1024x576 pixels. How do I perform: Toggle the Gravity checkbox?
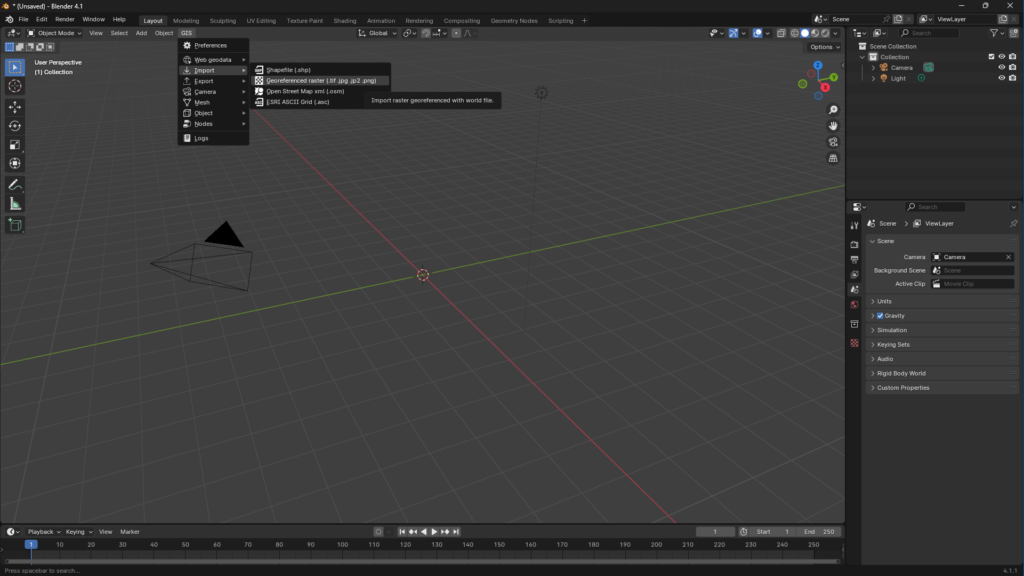(x=880, y=316)
